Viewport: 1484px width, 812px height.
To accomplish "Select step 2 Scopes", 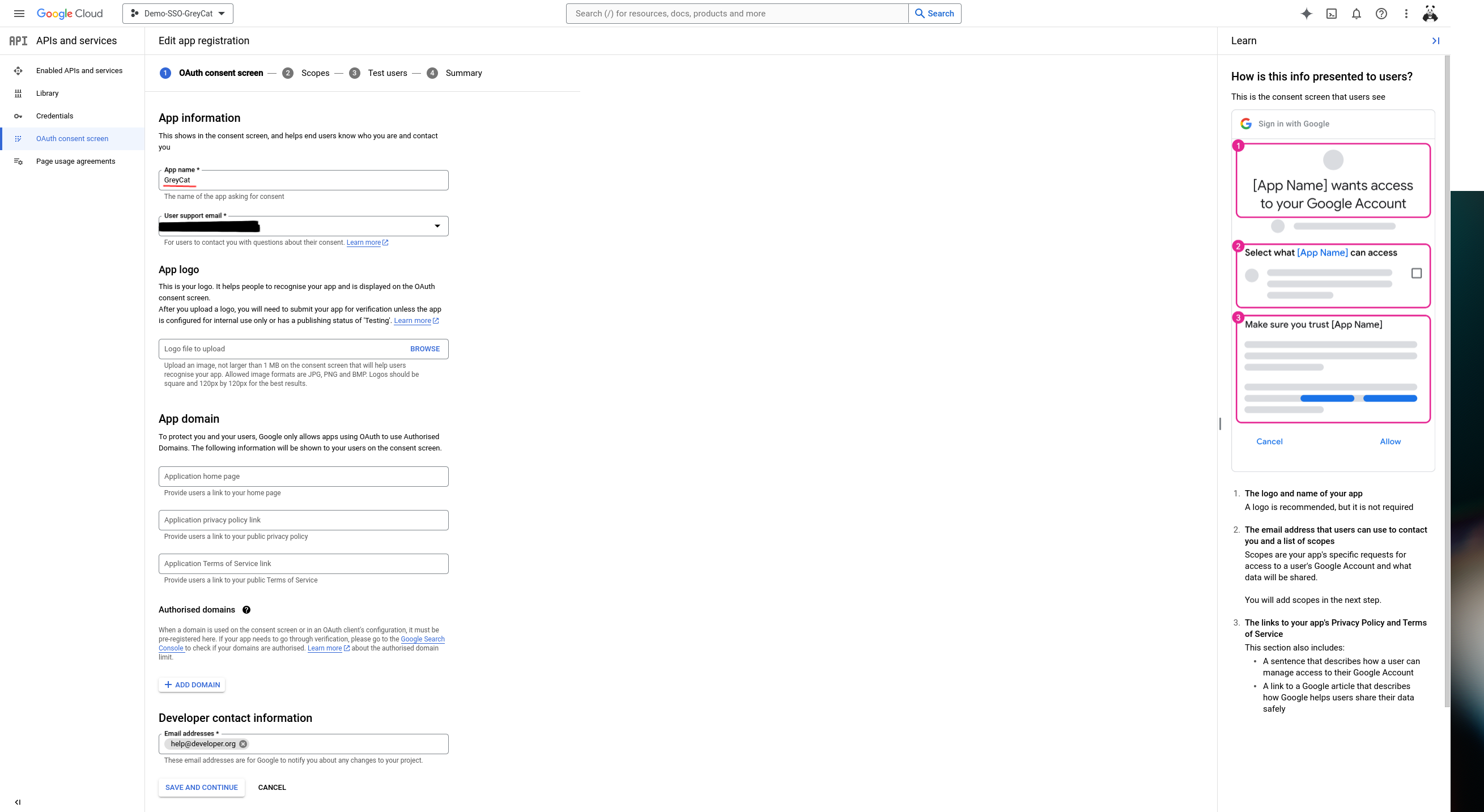I will (306, 73).
